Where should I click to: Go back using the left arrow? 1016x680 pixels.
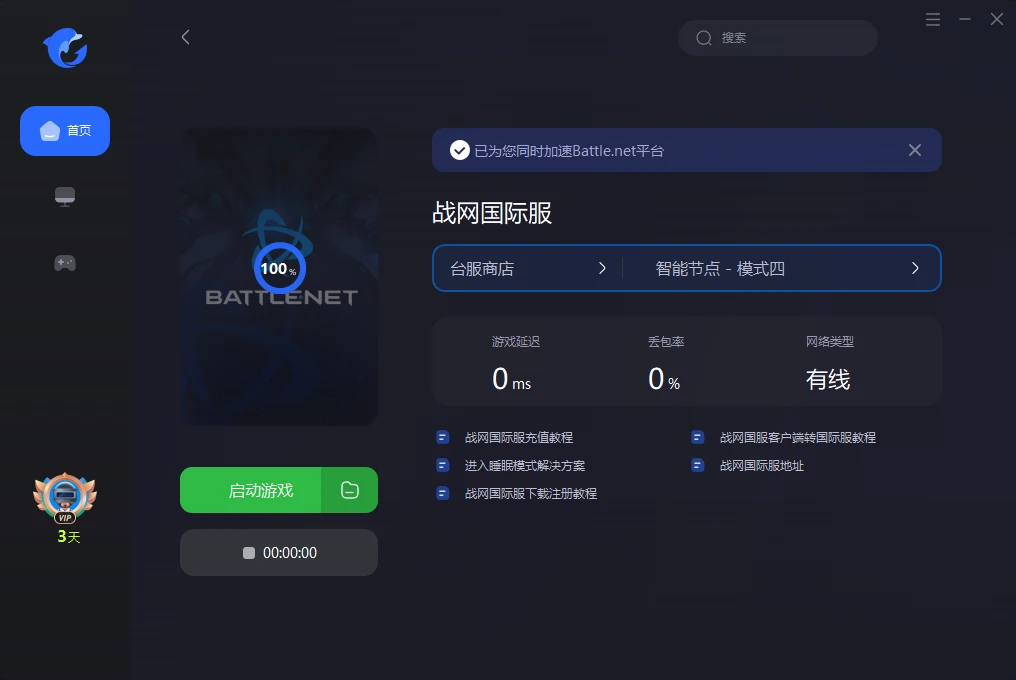[185, 37]
